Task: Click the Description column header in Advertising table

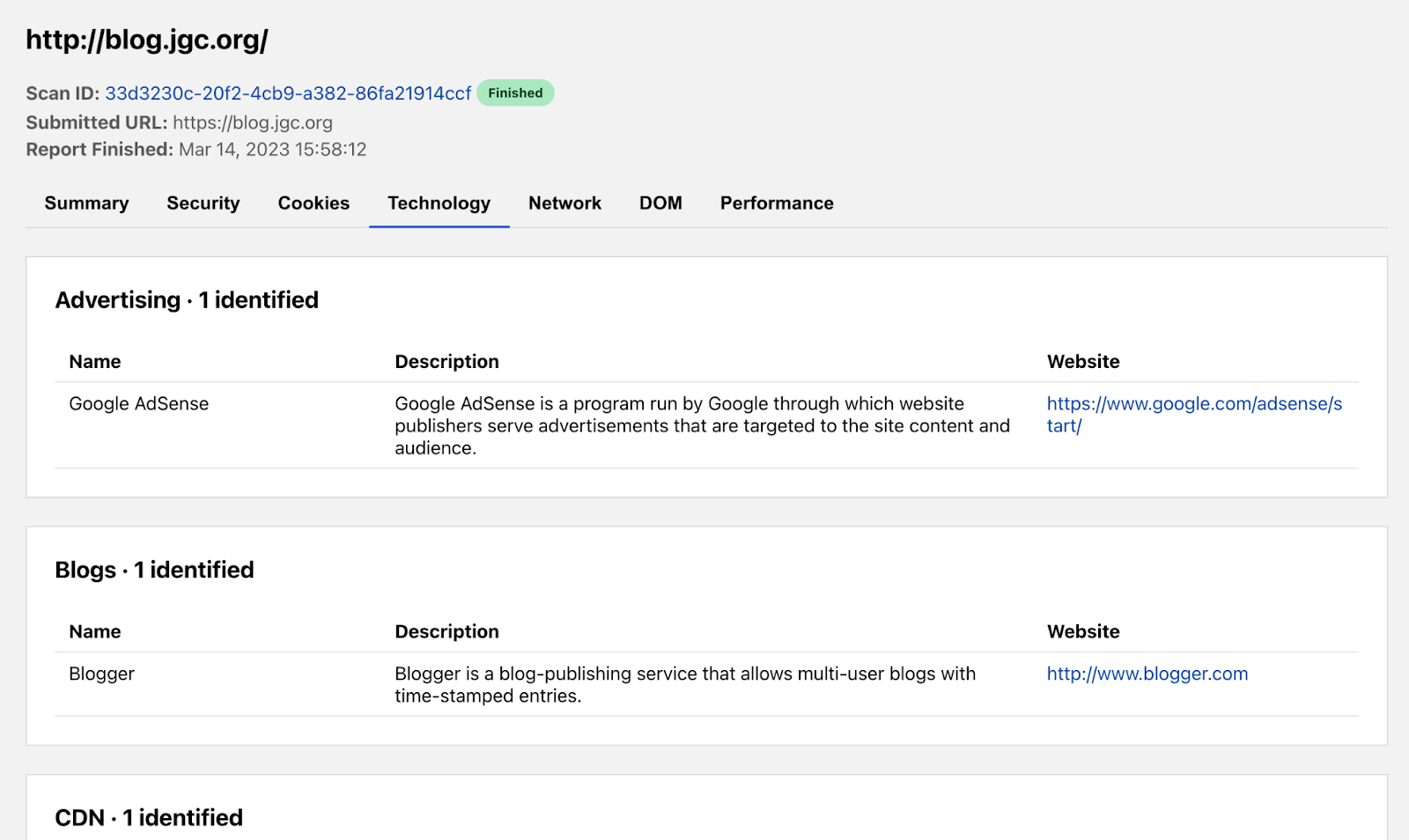Action: 446,362
